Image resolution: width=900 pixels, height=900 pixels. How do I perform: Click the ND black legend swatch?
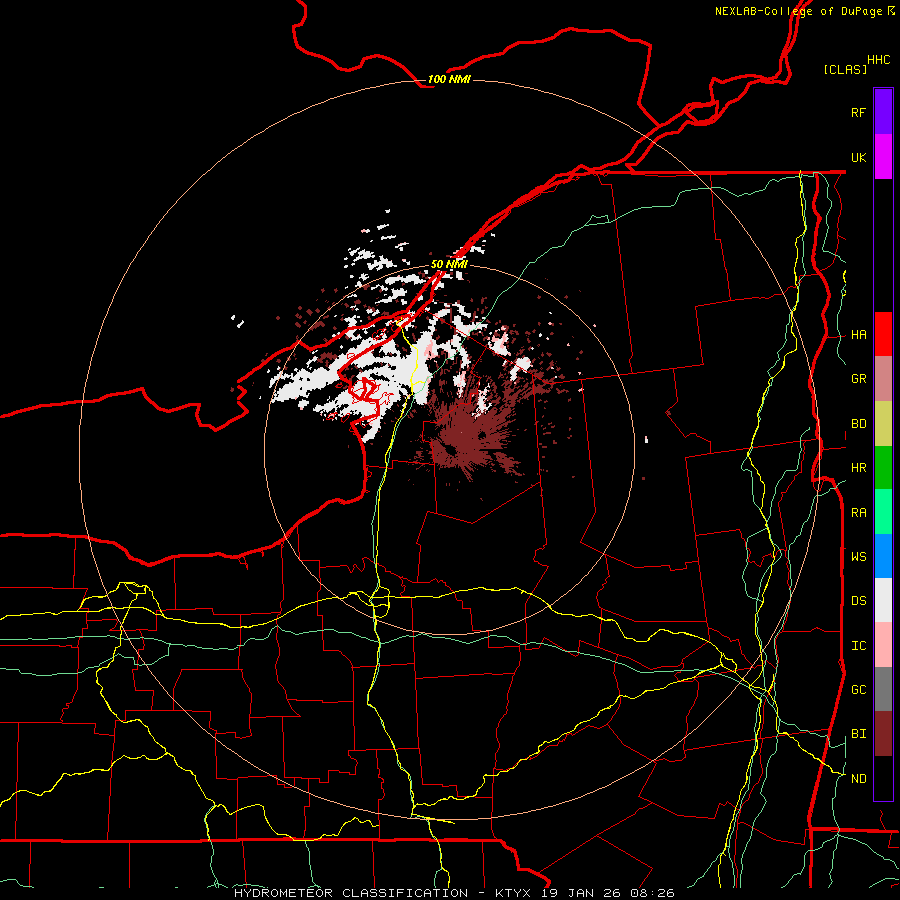(x=883, y=778)
